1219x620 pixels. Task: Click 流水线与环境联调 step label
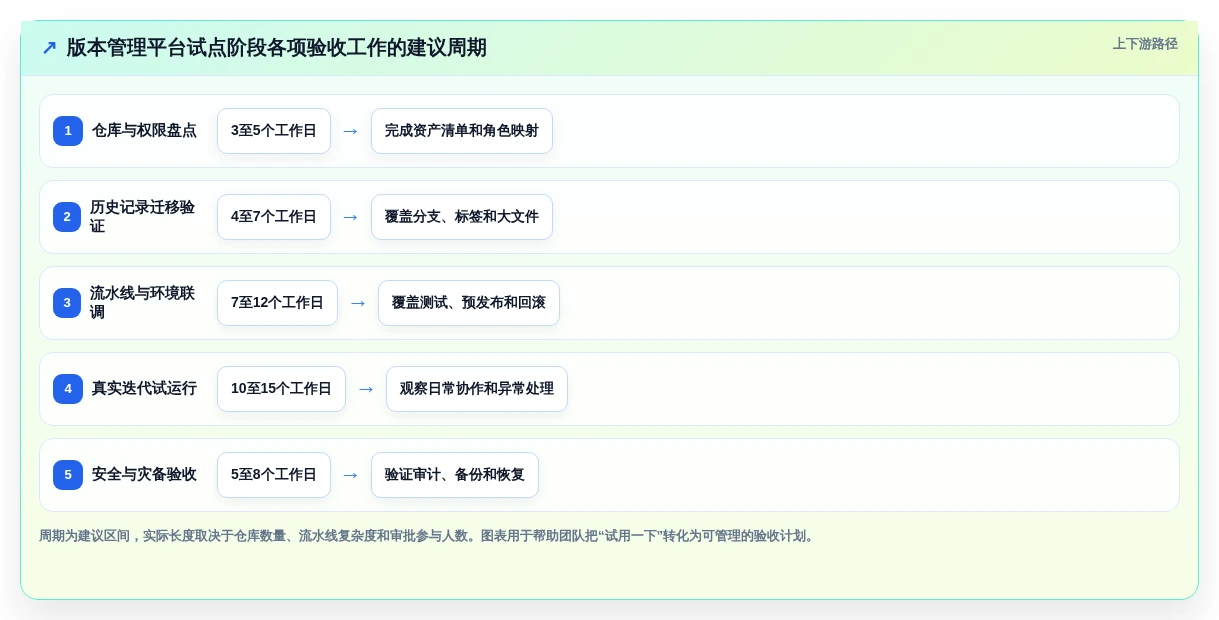142,303
